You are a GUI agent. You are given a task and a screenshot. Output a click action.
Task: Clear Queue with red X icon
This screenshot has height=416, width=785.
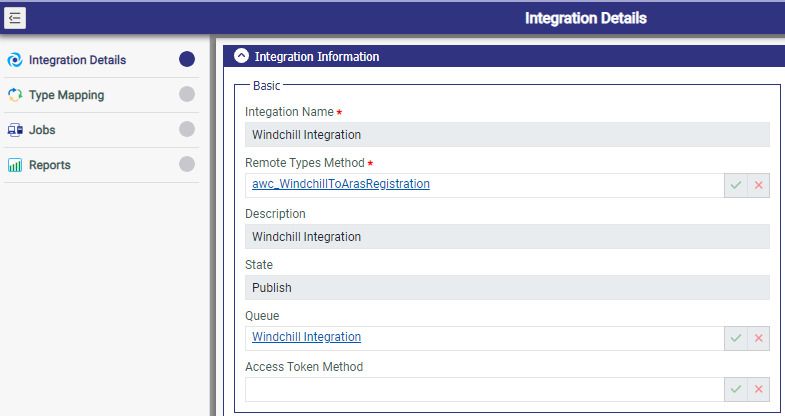tap(758, 338)
